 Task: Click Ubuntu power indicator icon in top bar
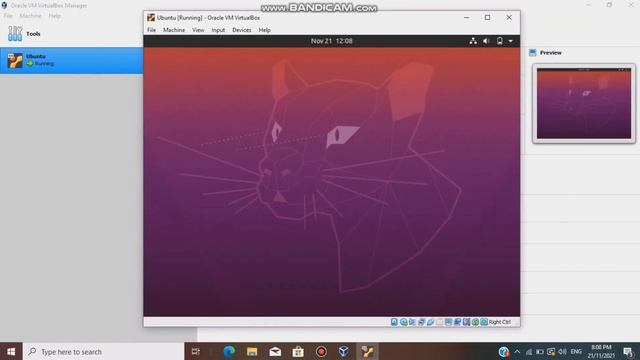pos(500,41)
